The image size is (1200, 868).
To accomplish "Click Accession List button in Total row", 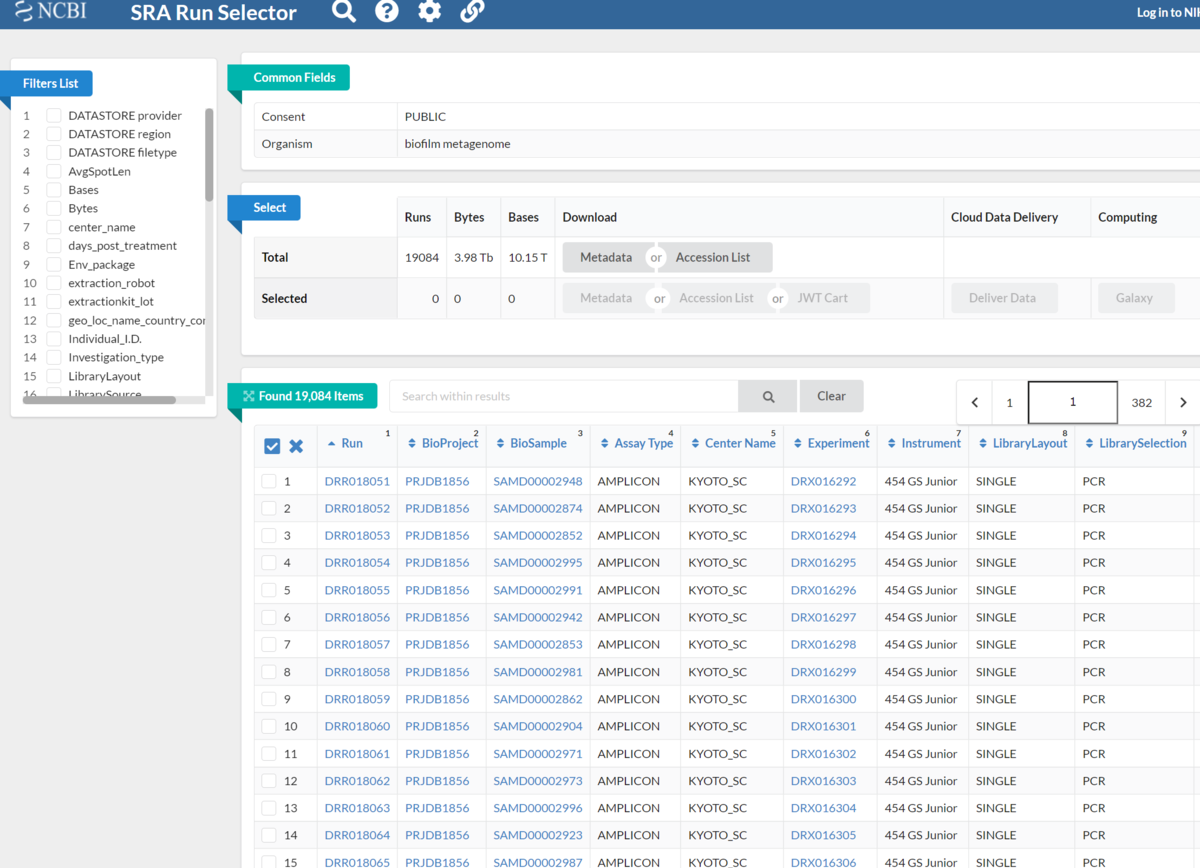I will click(x=713, y=257).
